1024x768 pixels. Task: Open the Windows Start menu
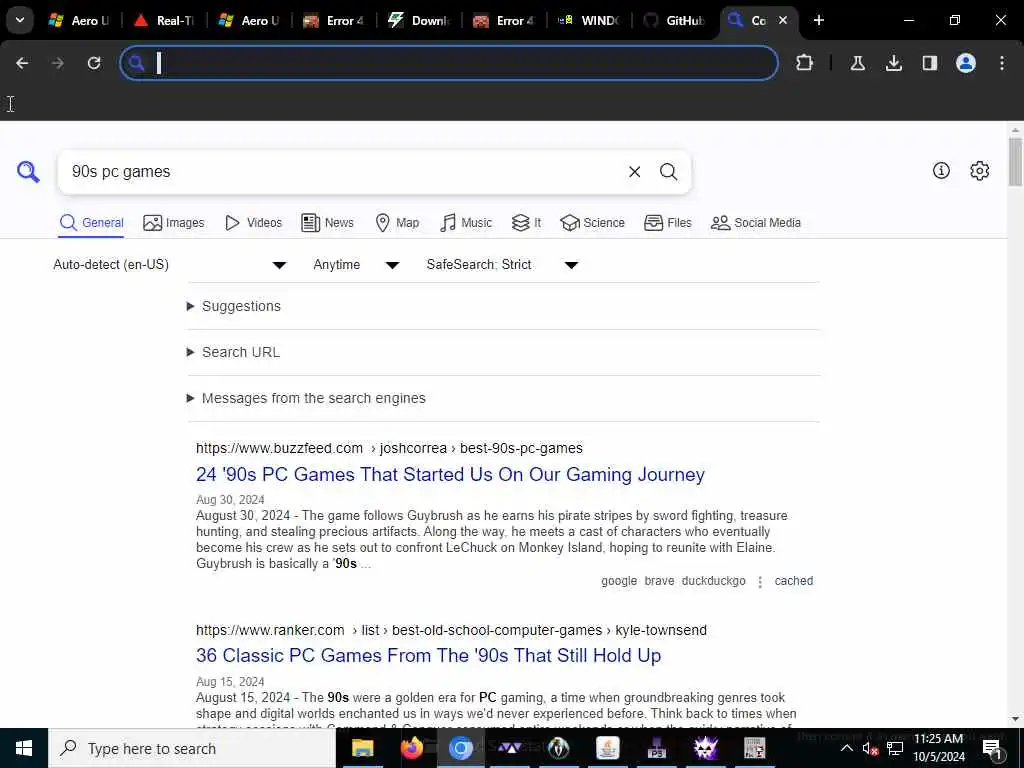24,748
